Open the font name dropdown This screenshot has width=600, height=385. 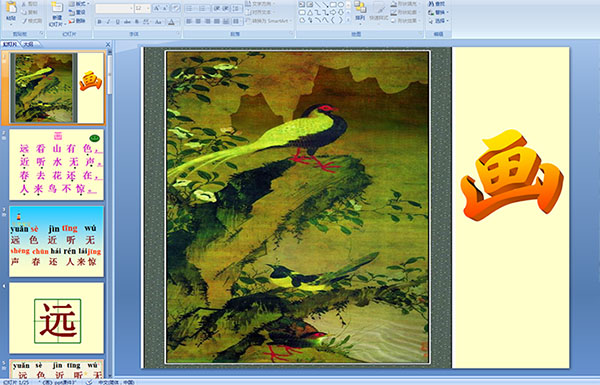131,8
